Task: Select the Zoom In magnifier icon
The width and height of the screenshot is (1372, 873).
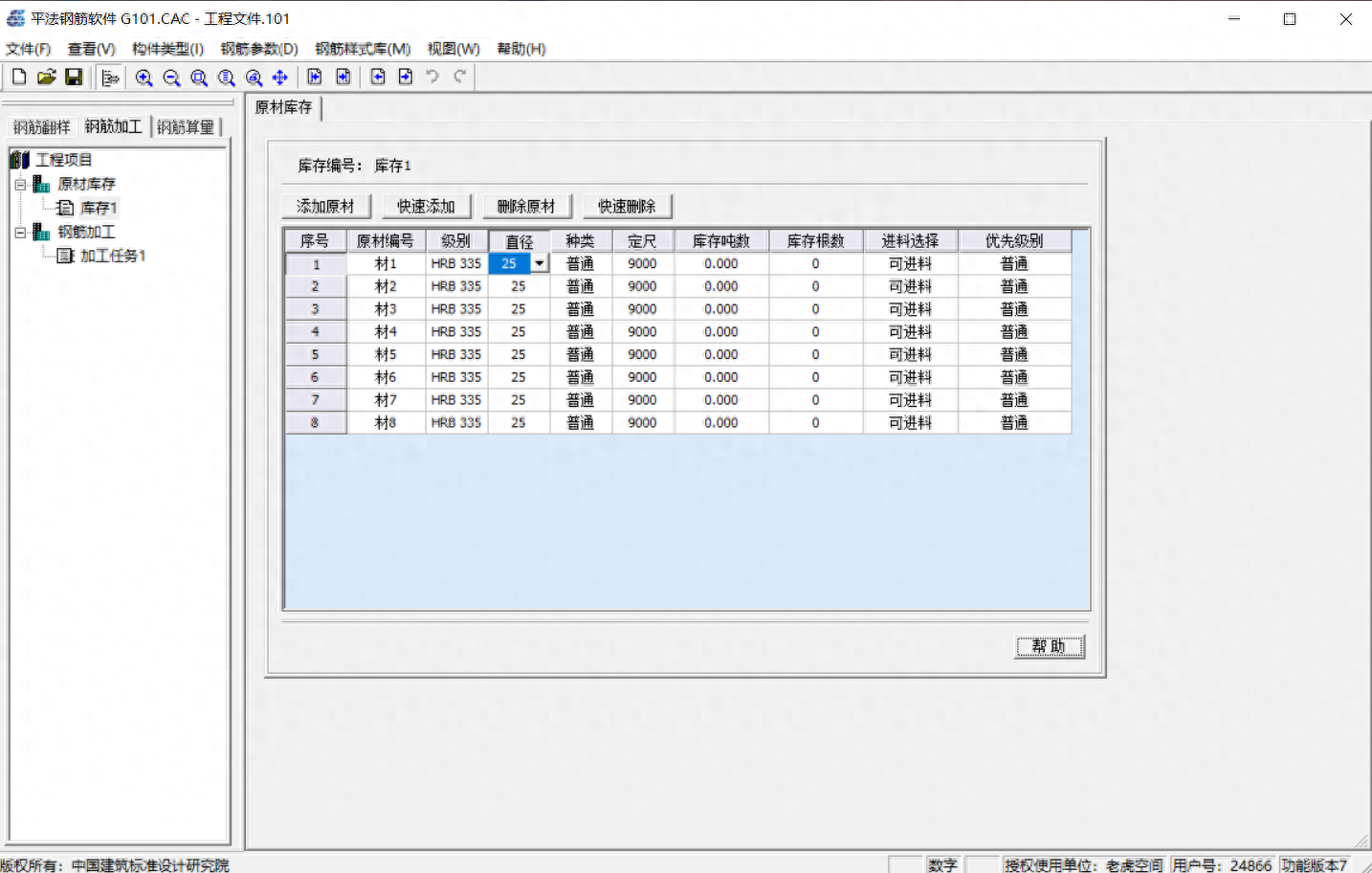Action: [x=144, y=77]
